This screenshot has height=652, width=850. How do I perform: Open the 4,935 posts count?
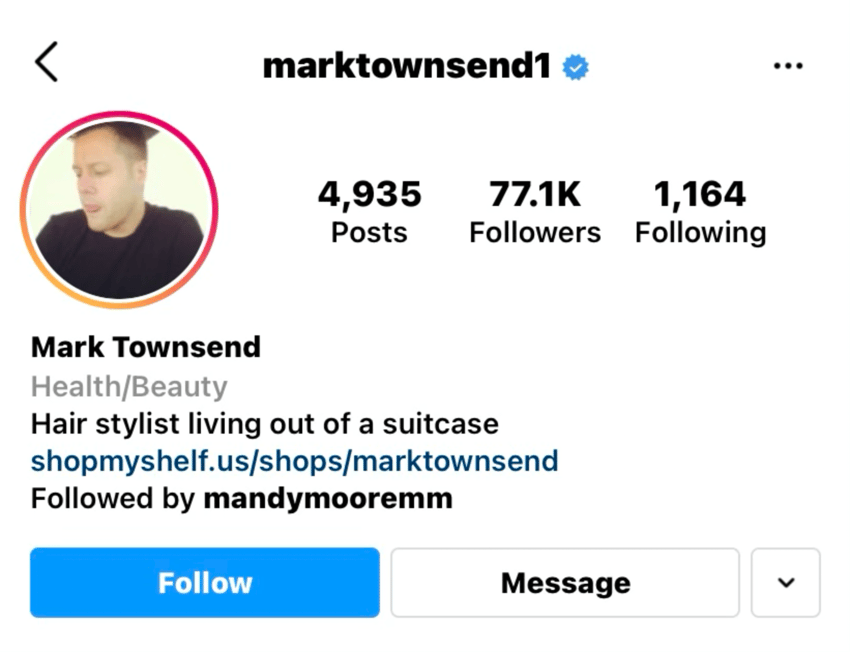(x=369, y=211)
